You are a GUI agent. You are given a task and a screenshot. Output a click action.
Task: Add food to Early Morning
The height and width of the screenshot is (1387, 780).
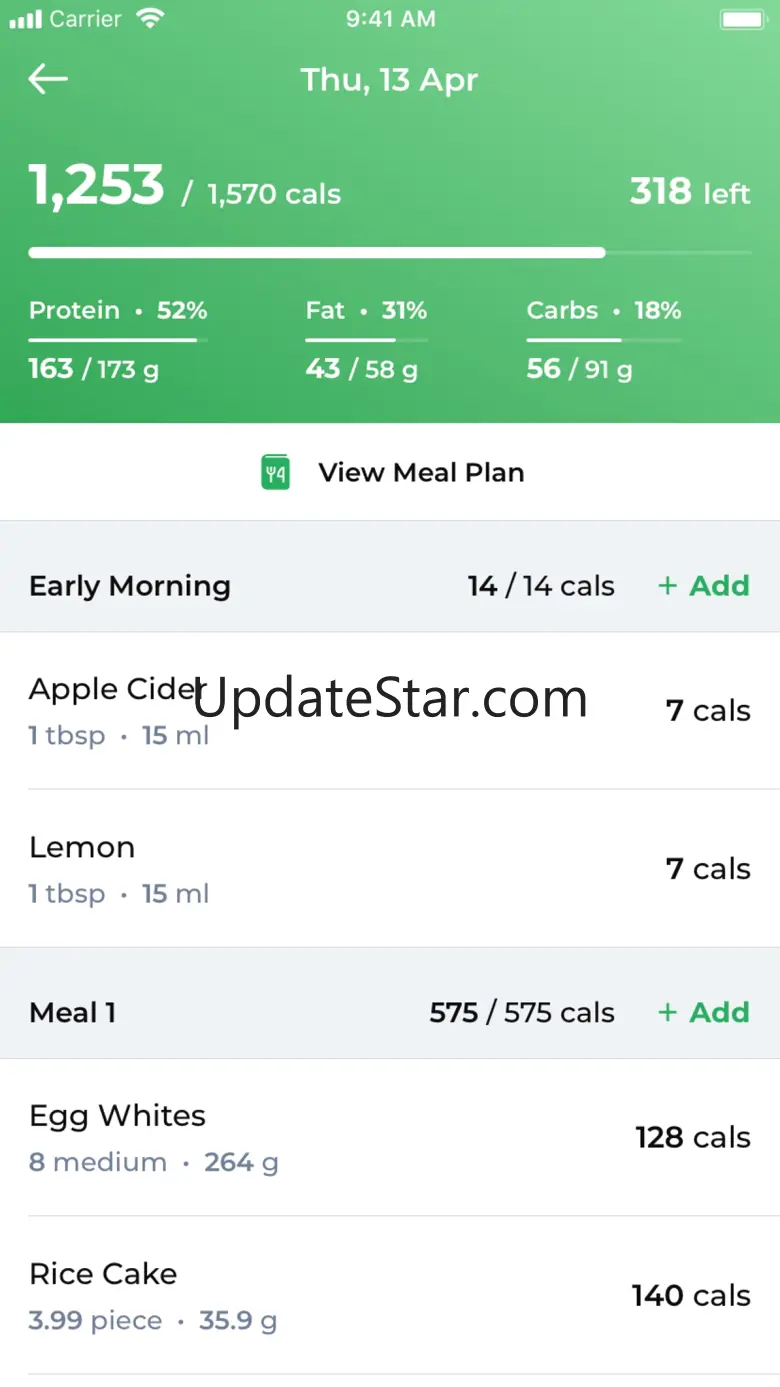point(704,586)
